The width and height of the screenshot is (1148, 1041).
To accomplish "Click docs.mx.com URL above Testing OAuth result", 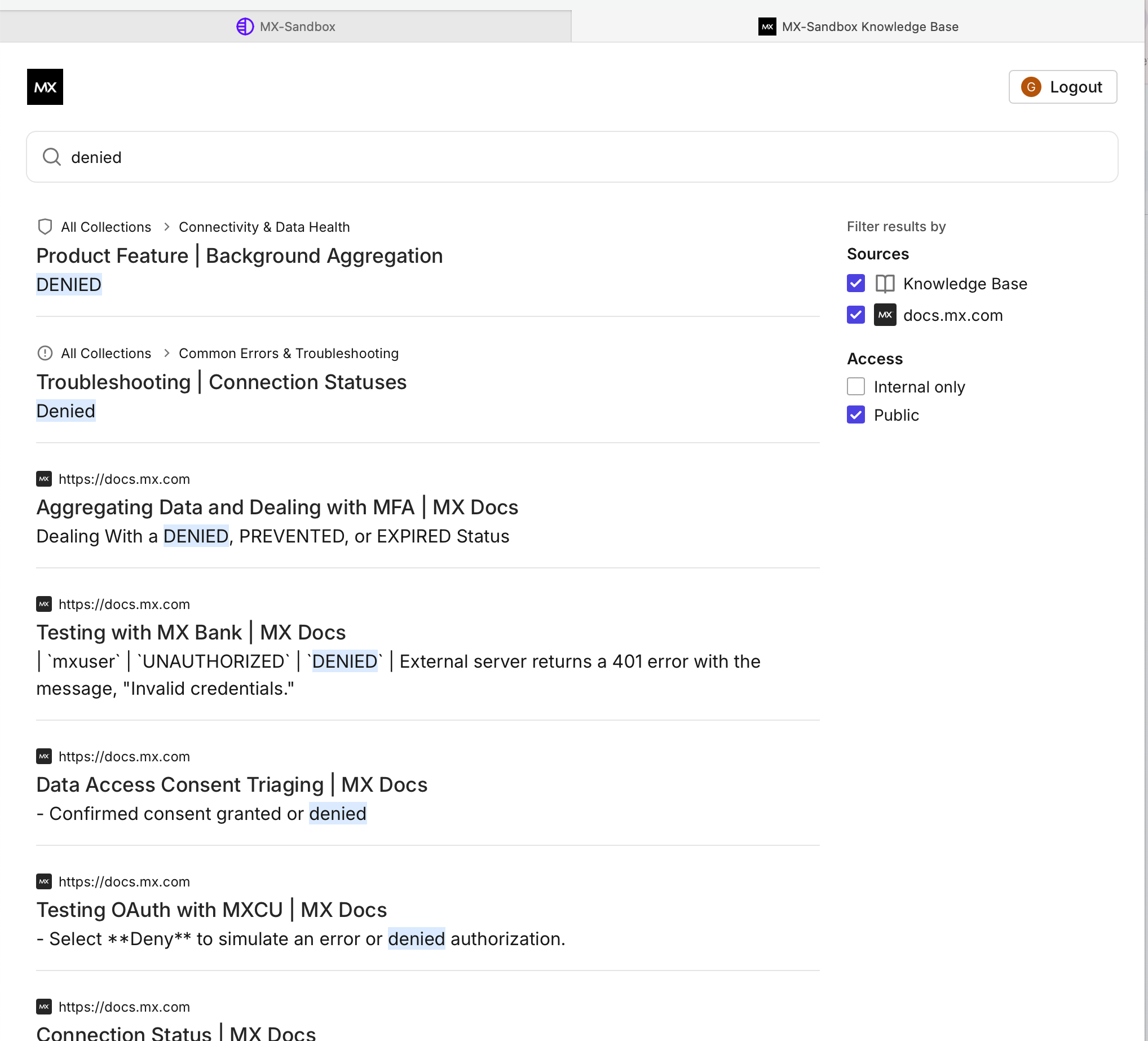I will coord(124,881).
